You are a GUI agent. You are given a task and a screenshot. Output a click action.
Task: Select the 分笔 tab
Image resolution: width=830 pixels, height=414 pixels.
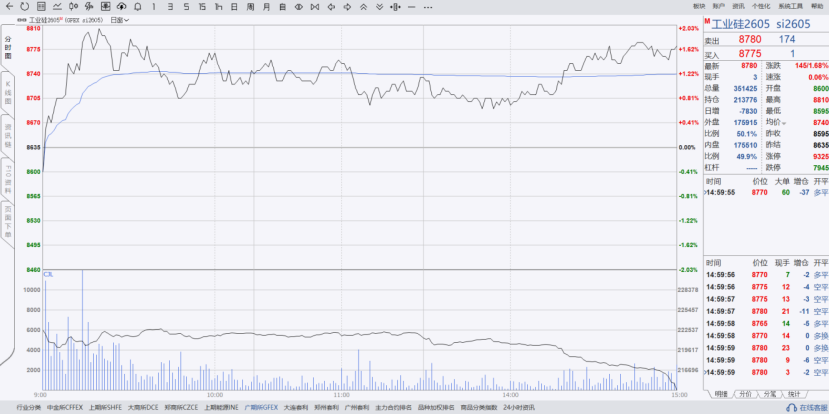770,394
